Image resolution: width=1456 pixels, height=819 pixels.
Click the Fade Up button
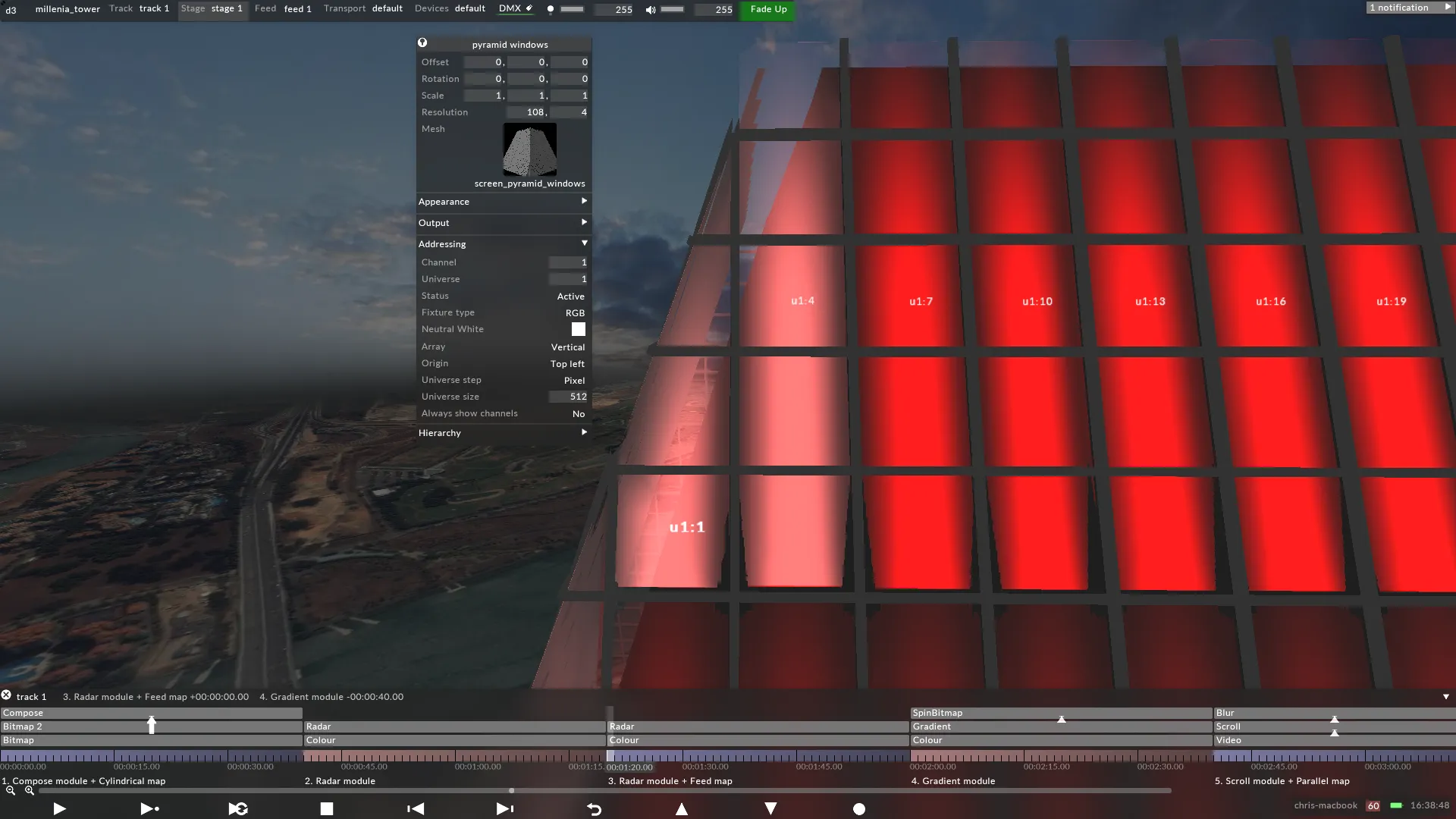768,9
